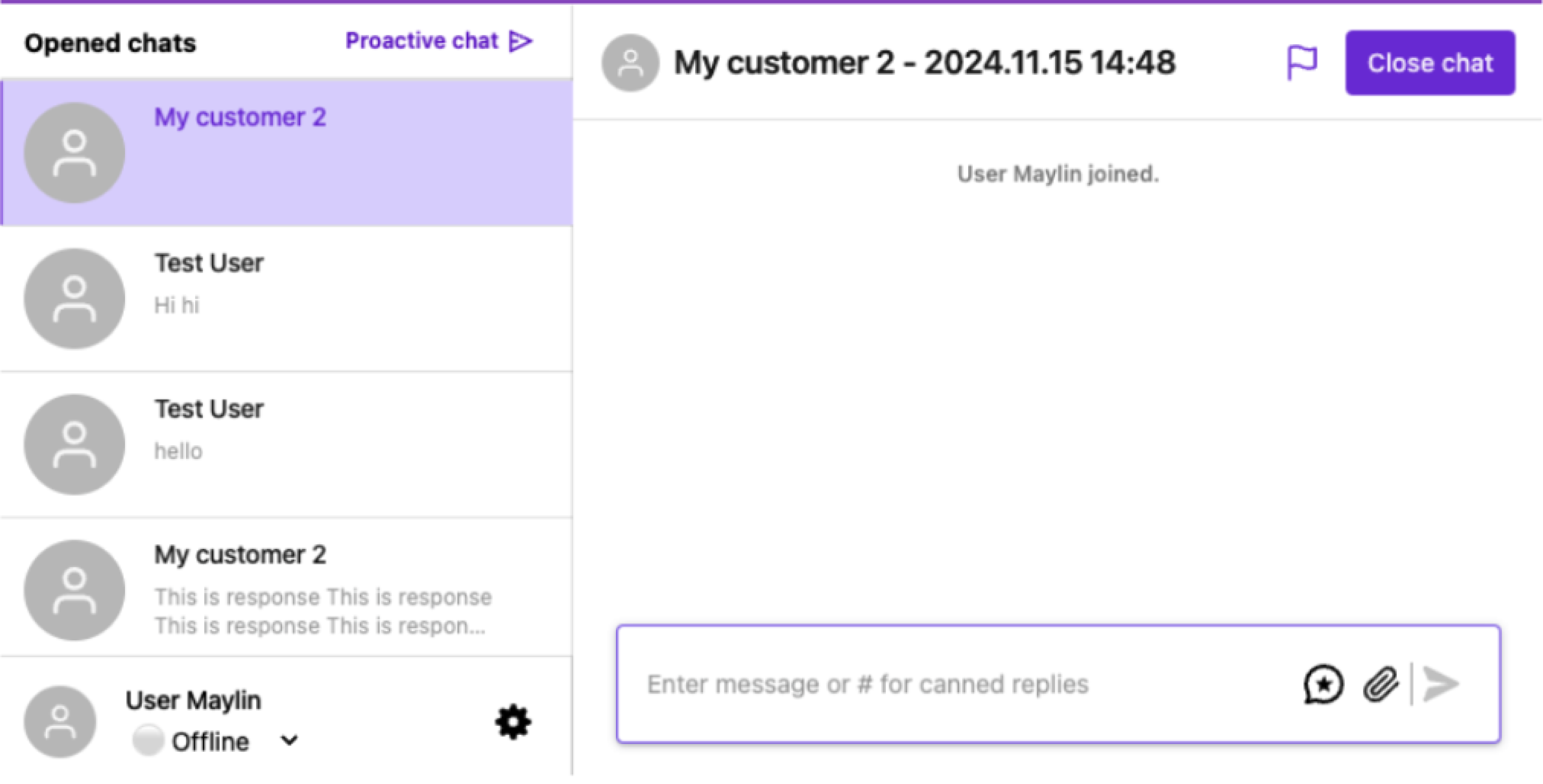Start a Proactive chat
Viewport: 1543px width, 784px height.
coord(439,41)
